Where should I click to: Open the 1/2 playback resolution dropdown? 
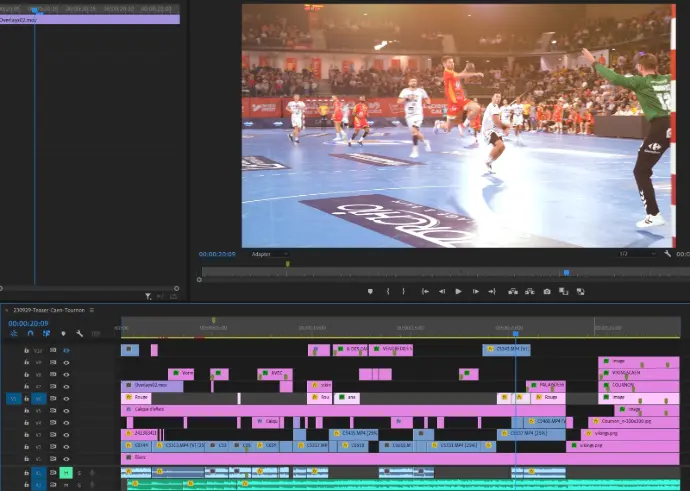click(638, 254)
